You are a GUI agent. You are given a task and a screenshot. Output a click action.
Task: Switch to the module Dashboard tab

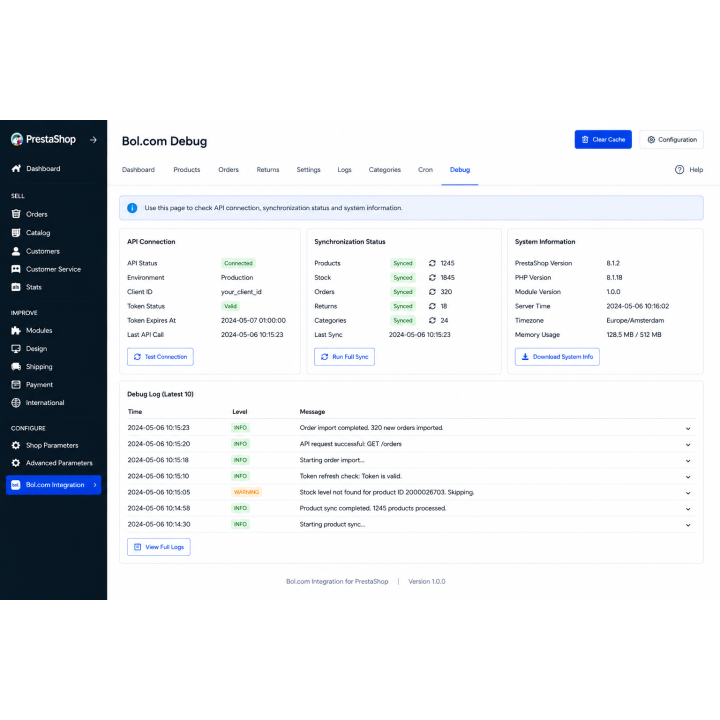tap(138, 169)
